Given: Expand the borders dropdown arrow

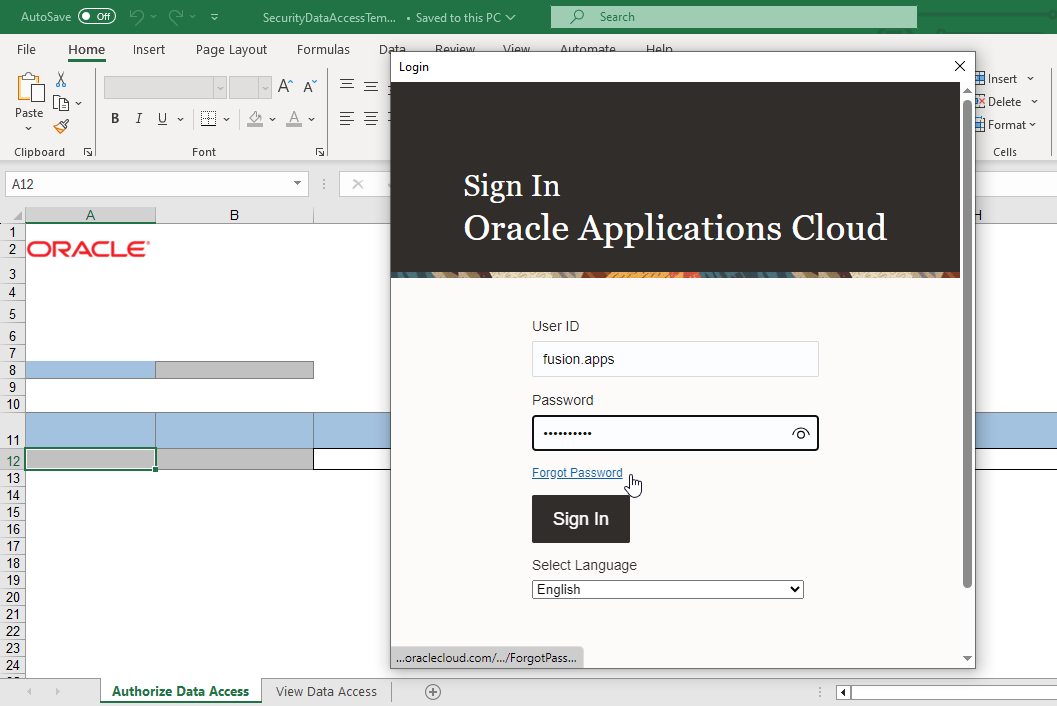Looking at the screenshot, I should 226,119.
